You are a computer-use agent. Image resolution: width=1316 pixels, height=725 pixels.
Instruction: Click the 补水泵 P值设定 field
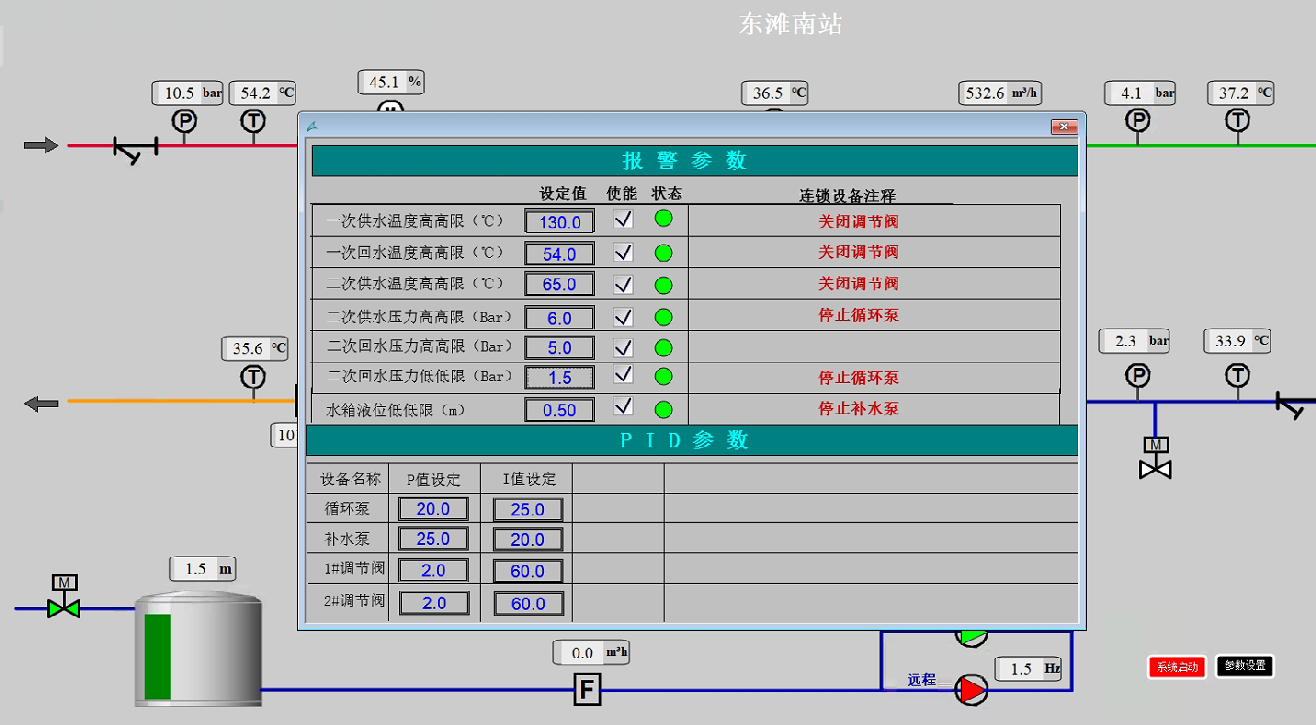pos(433,539)
